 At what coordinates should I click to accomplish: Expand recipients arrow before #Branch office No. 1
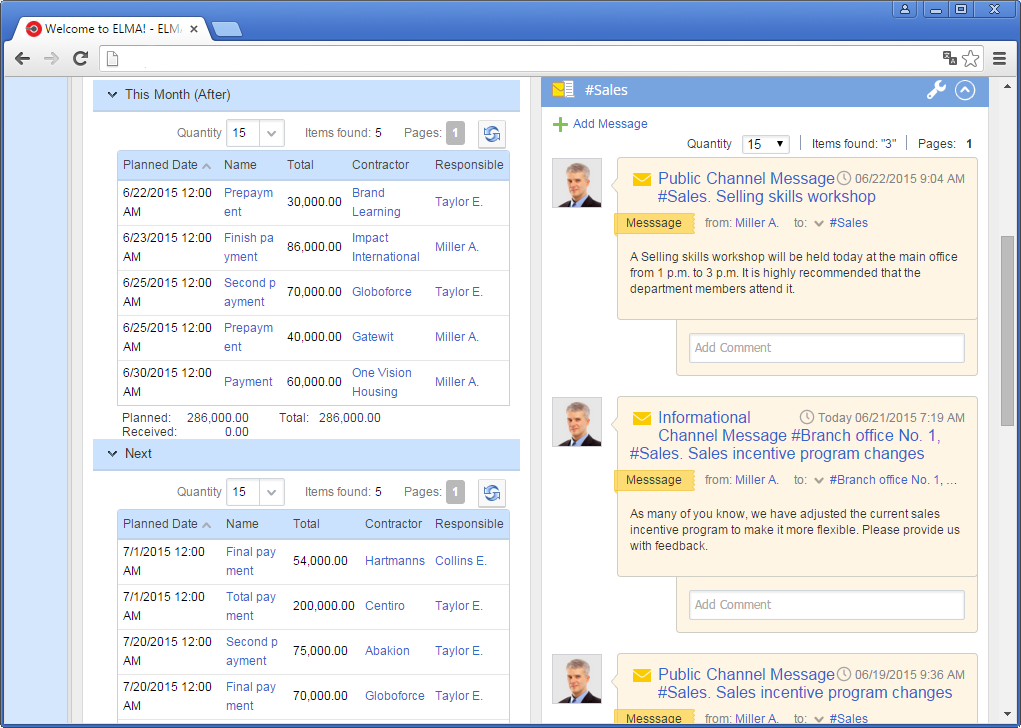coord(819,481)
